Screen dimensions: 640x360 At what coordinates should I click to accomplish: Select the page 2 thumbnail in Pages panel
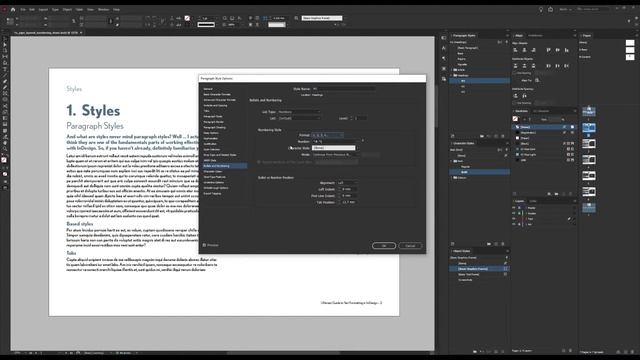[589, 127]
